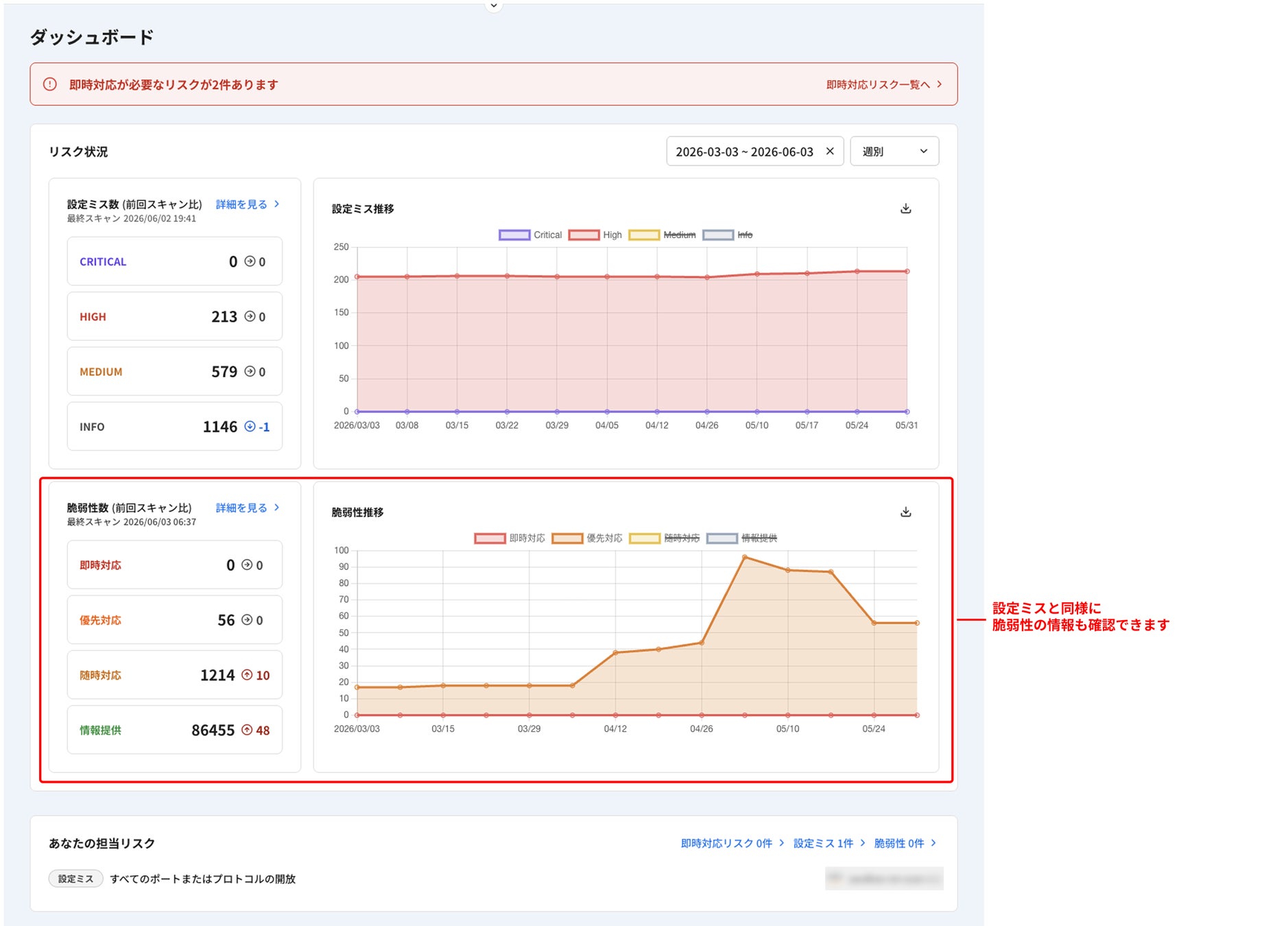
Task: Download the 設定ミス推移 chart
Action: (905, 209)
